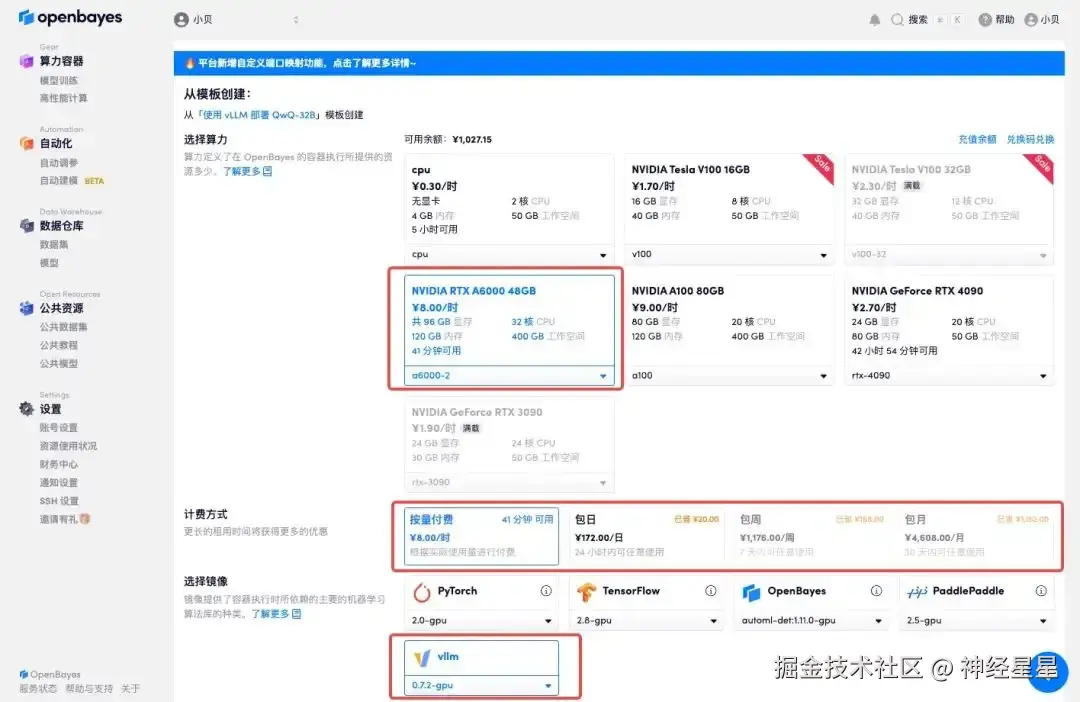The height and width of the screenshot is (702, 1080).
Task: Open the v100 resource dropdown
Action: coord(729,254)
